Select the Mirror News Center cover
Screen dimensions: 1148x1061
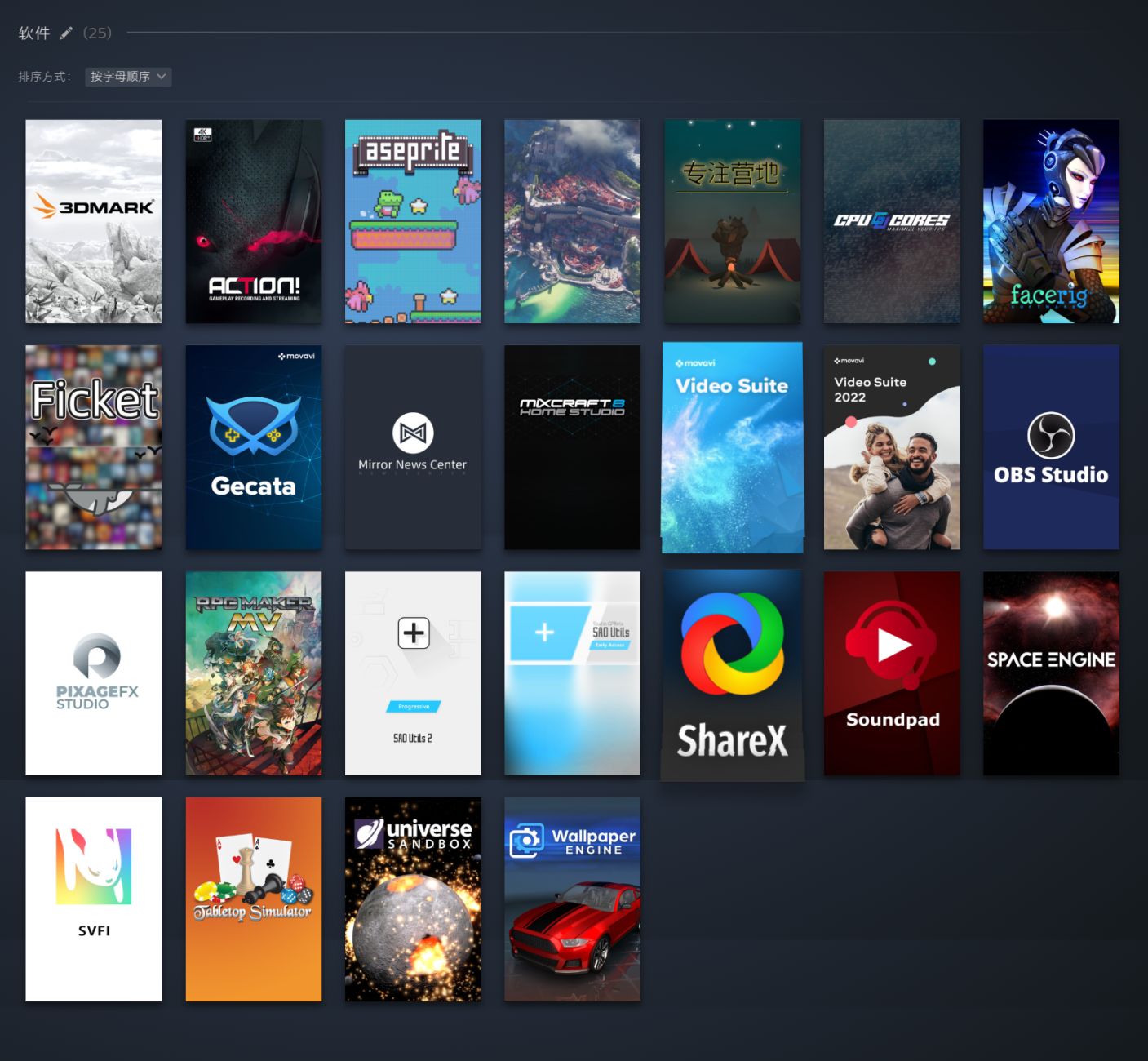coord(413,447)
